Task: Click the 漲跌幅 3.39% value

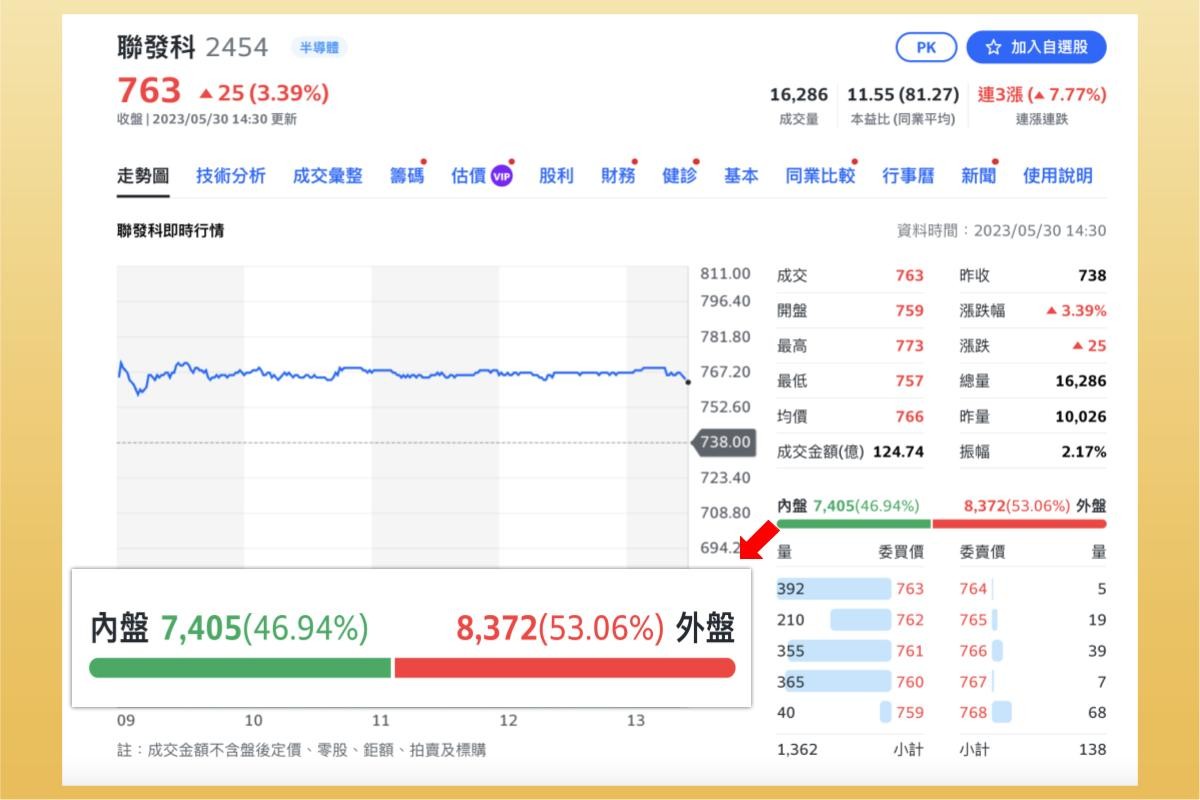Action: click(1077, 311)
